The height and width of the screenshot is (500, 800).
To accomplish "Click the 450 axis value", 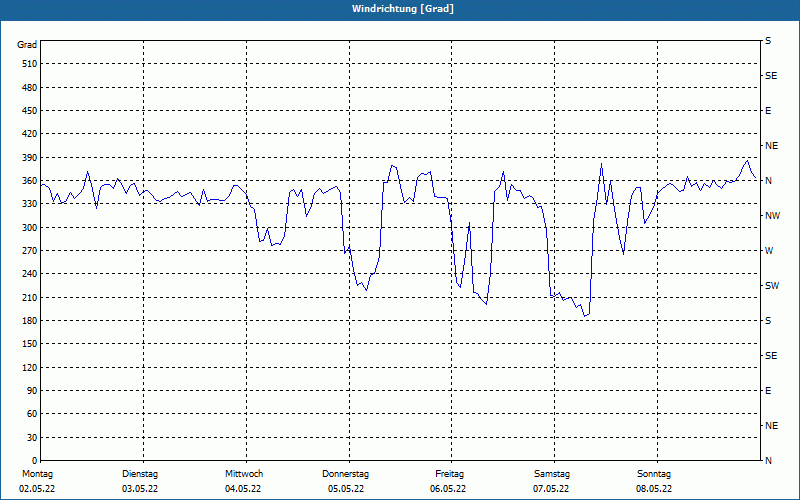I will point(30,111).
